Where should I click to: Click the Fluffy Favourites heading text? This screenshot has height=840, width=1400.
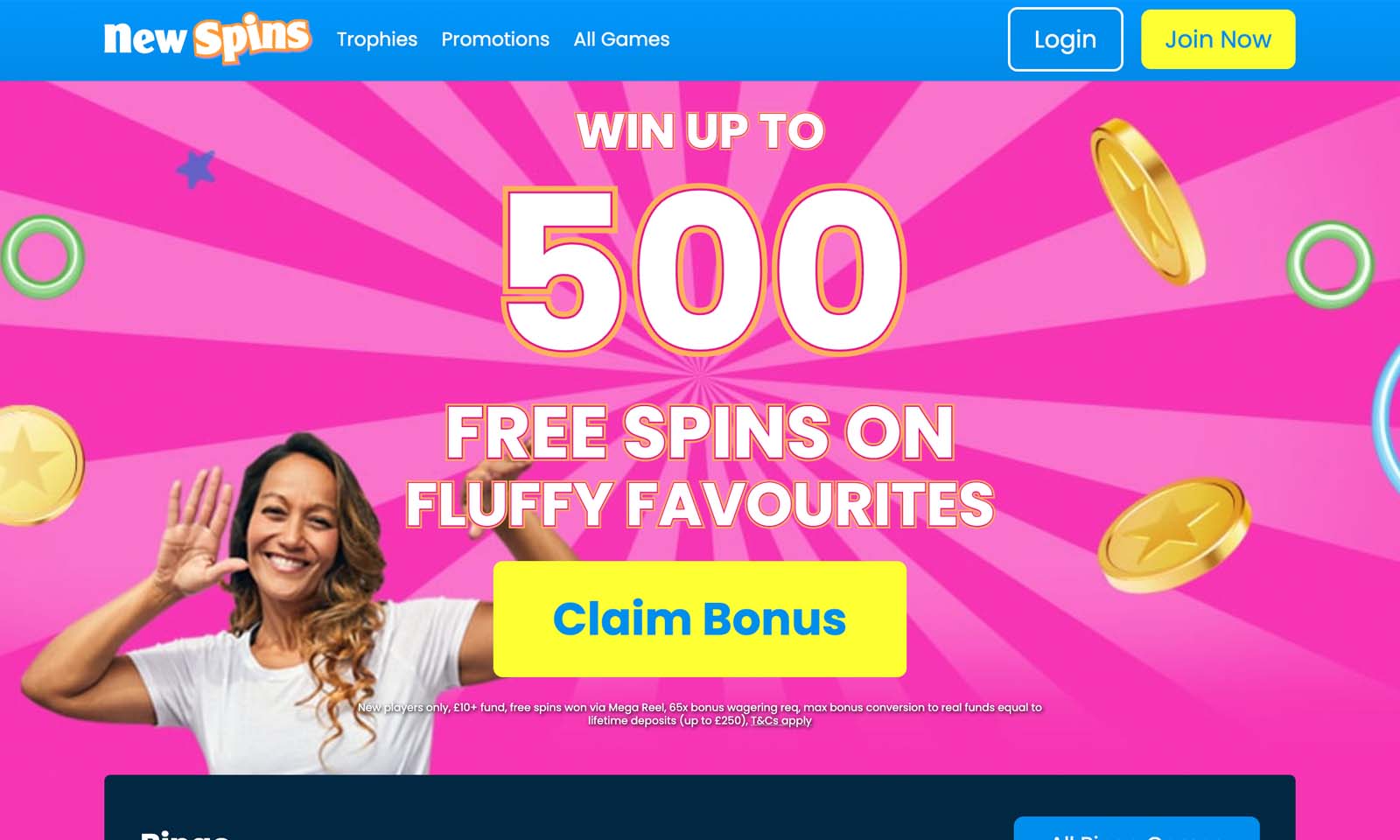pos(699,505)
